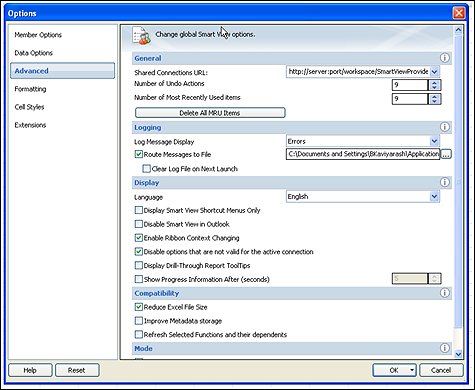Screen dimensions: 475x390
Task: Open Language dropdown
Action: 434,197
